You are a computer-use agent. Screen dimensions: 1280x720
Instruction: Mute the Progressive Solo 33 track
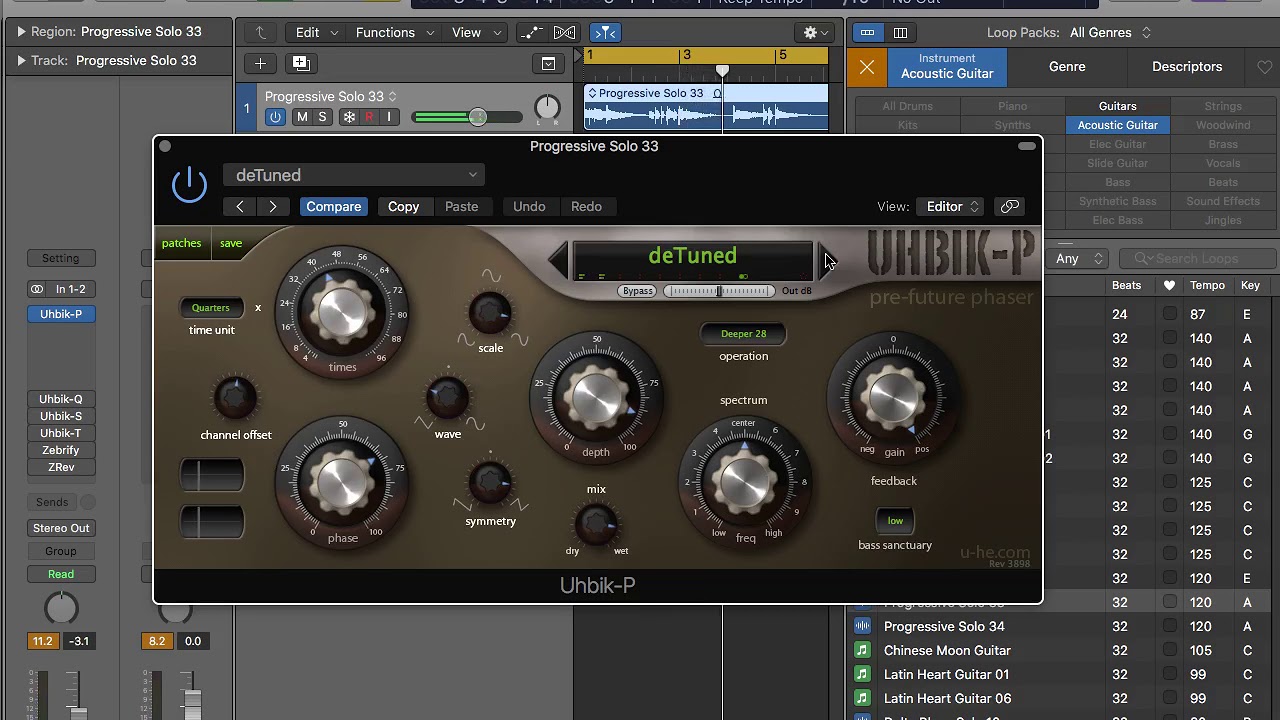coord(302,117)
